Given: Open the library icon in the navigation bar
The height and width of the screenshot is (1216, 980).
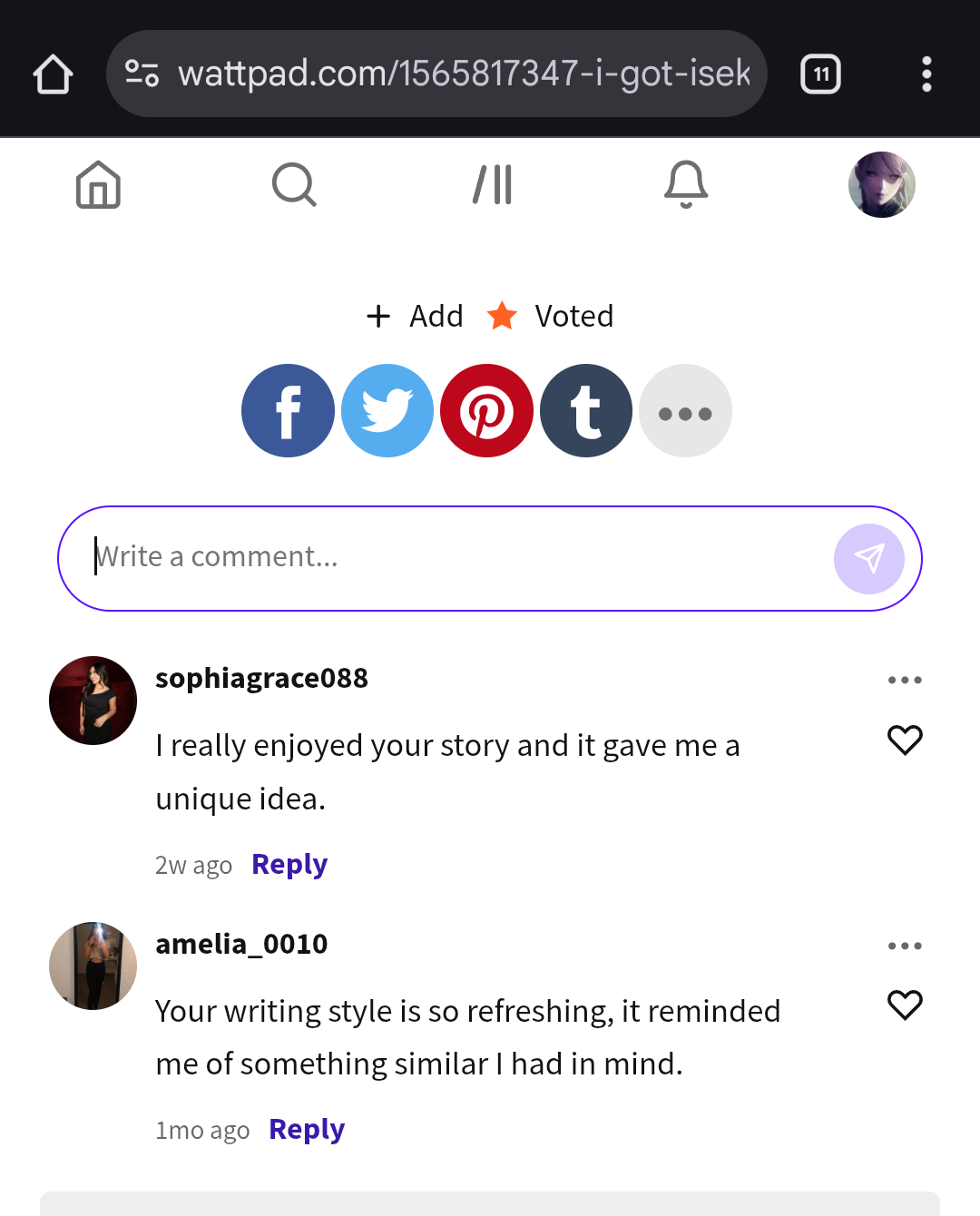Looking at the screenshot, I should 493,185.
